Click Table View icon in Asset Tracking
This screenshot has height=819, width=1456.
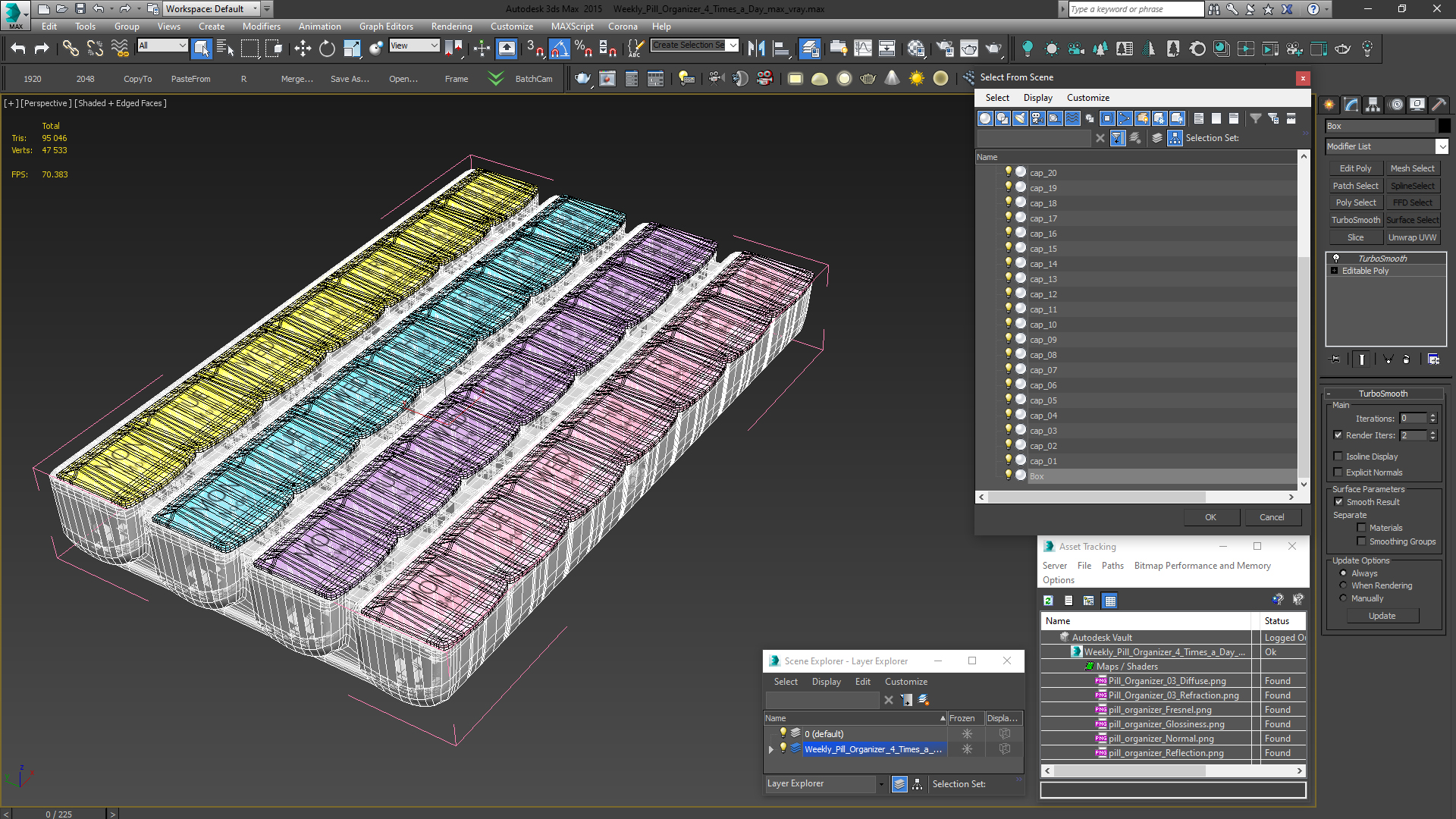click(x=1110, y=601)
